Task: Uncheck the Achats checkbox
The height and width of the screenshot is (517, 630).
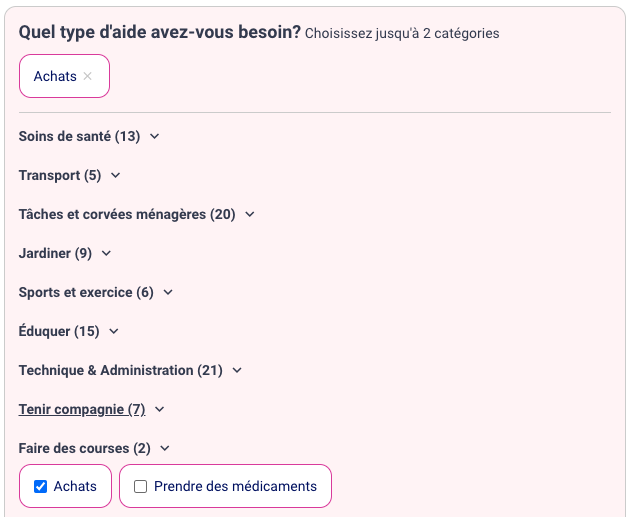Action: point(41,487)
